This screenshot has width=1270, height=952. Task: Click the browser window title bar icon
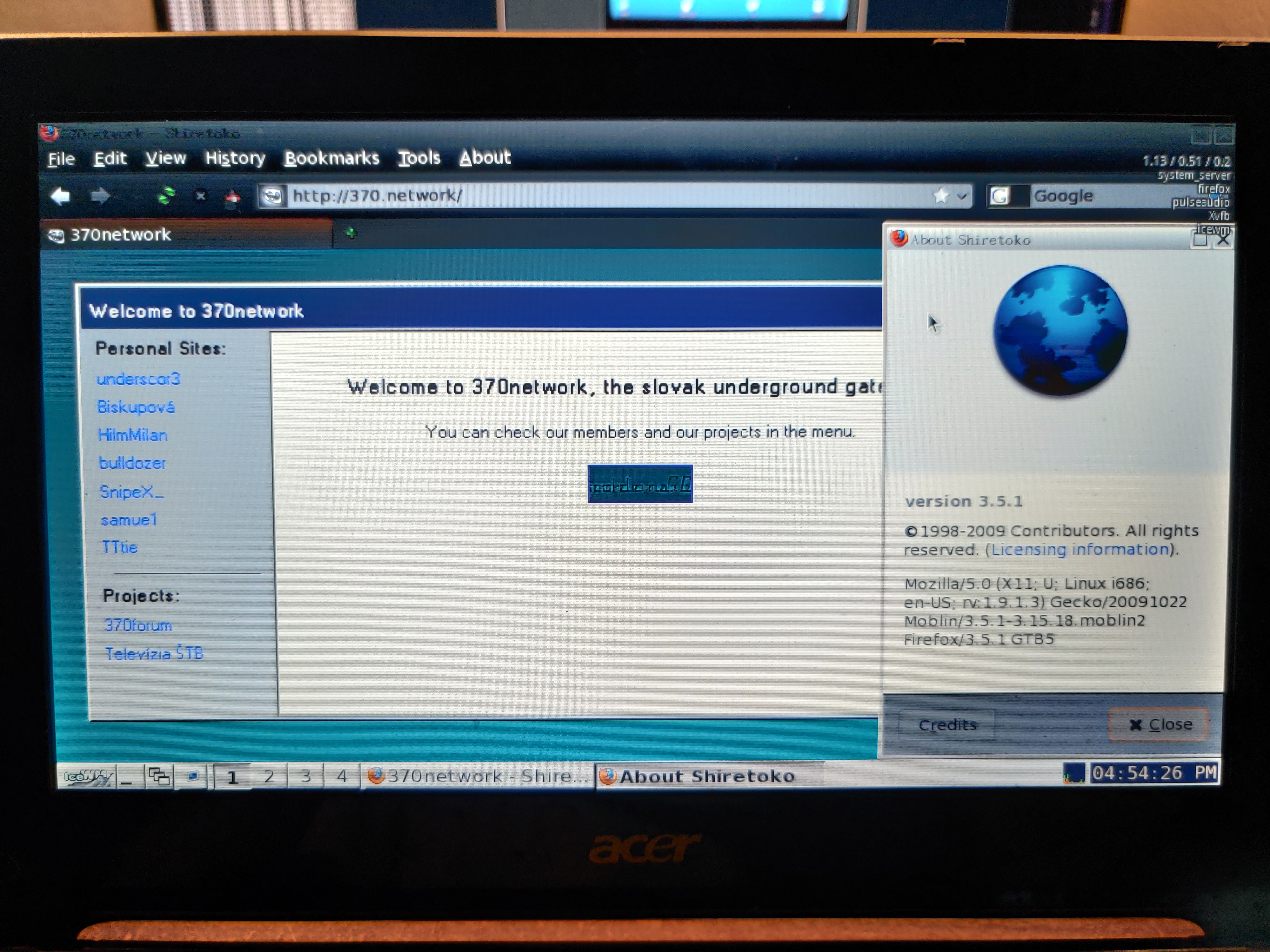pos(49,133)
